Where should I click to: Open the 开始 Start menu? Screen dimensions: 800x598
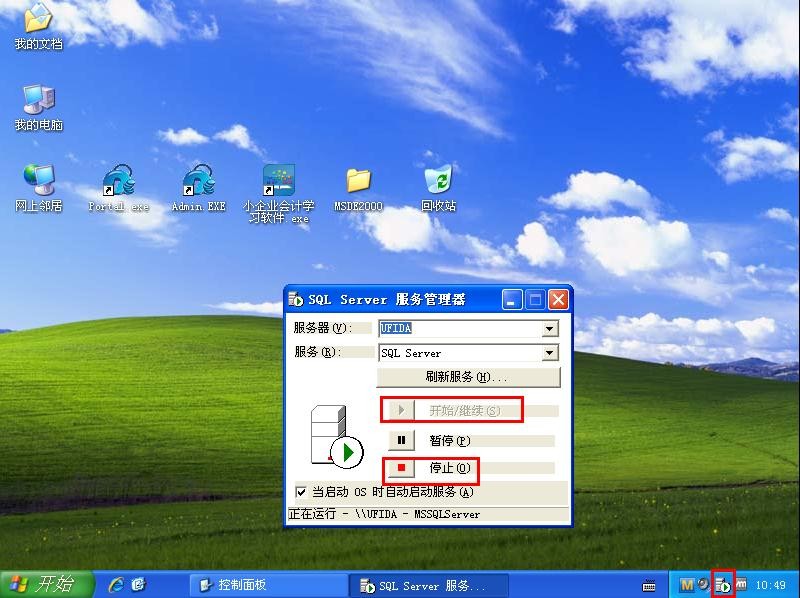pyautogui.click(x=47, y=585)
